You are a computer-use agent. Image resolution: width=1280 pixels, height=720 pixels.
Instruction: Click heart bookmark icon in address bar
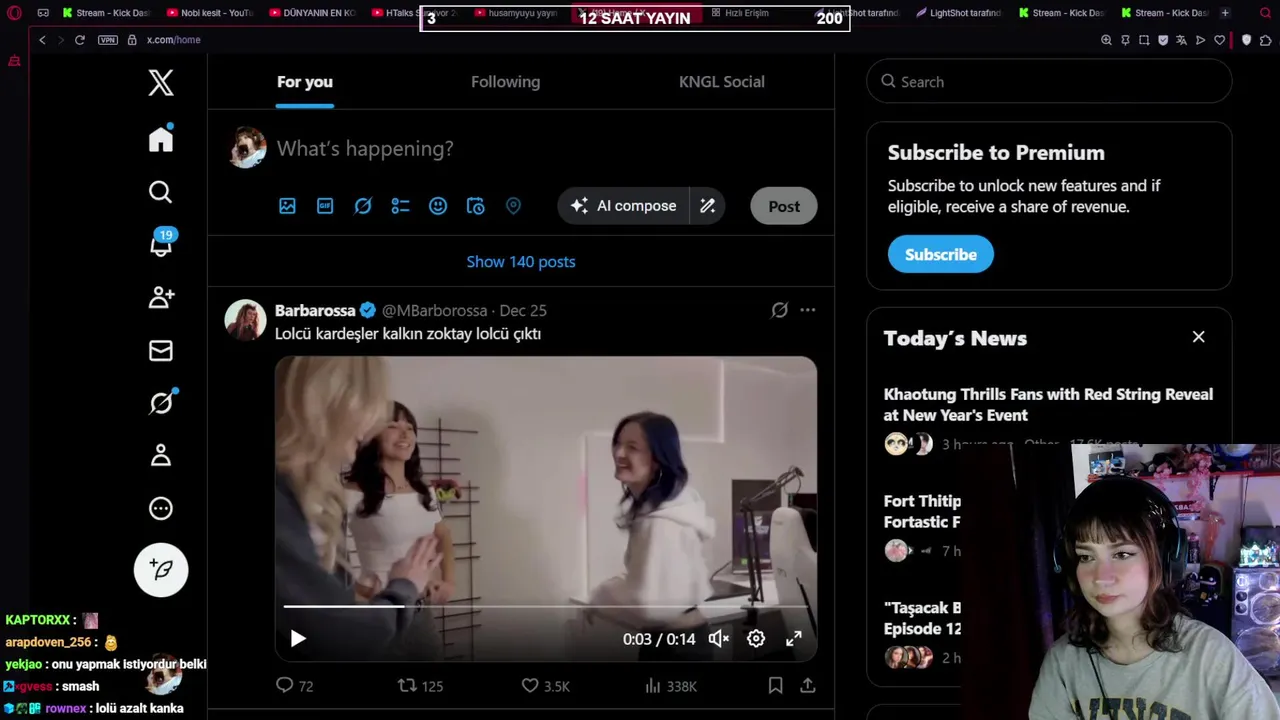click(1220, 40)
